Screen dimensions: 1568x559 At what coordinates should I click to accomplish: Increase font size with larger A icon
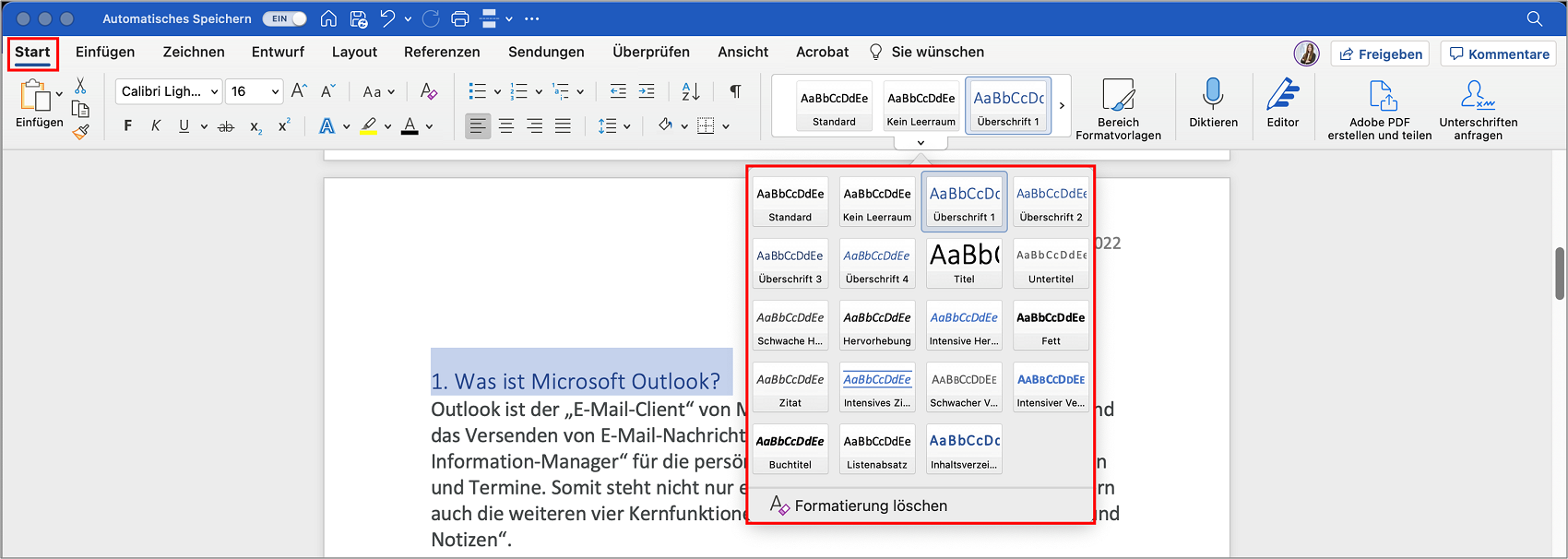coord(299,91)
